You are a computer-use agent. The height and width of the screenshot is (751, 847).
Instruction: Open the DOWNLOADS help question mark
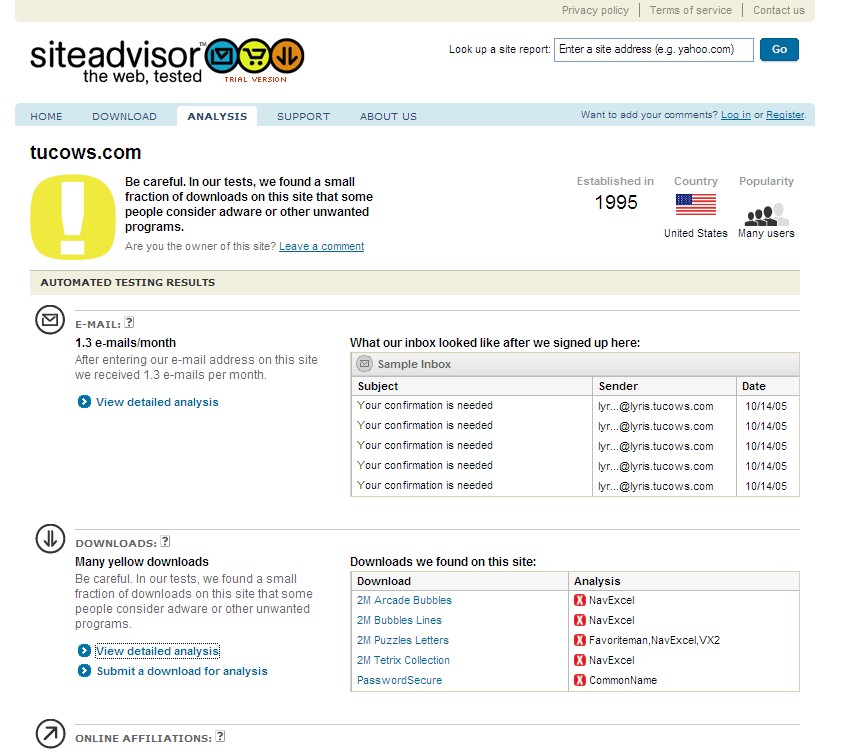[165, 541]
